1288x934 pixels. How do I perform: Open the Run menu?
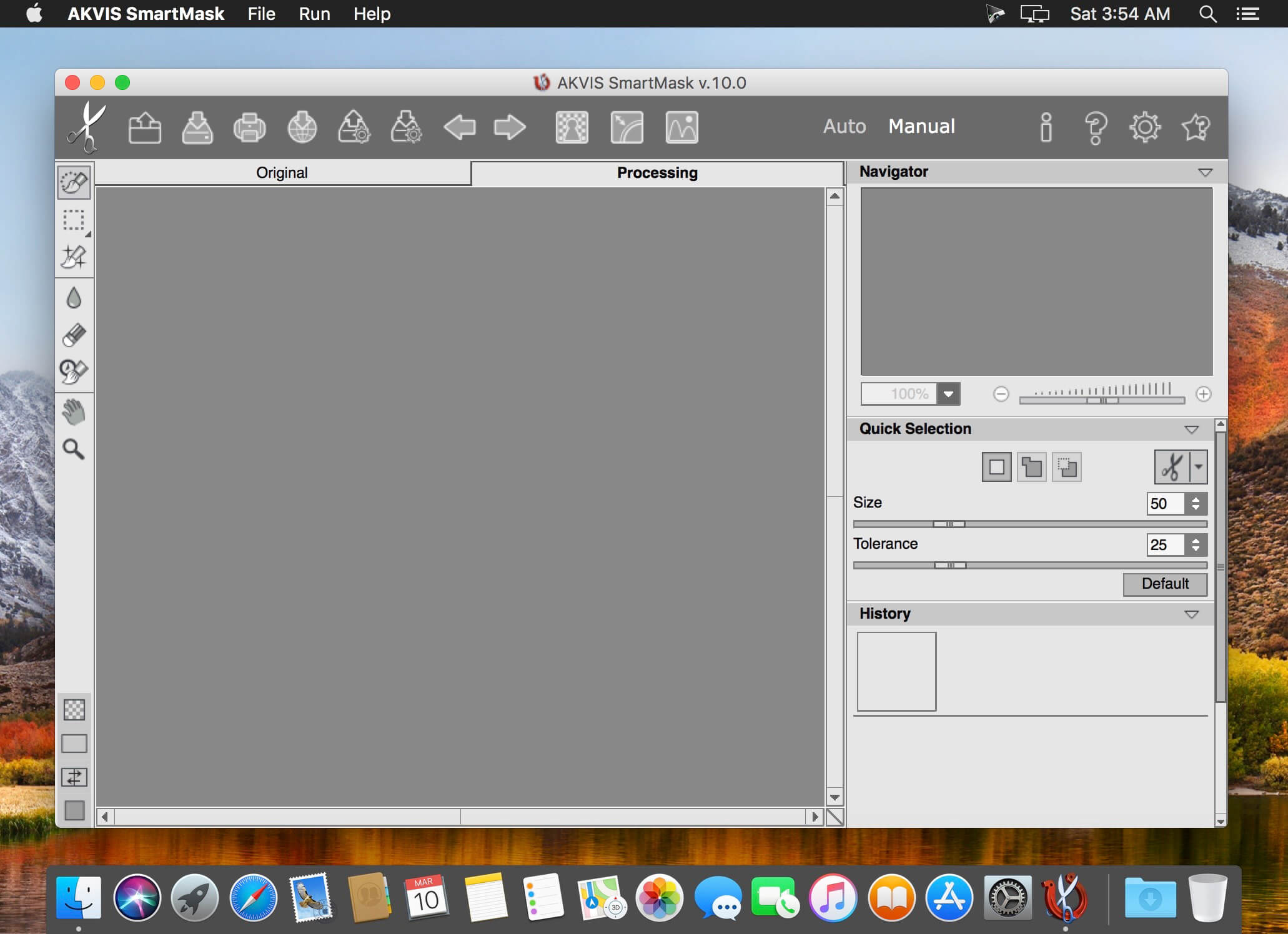(314, 14)
